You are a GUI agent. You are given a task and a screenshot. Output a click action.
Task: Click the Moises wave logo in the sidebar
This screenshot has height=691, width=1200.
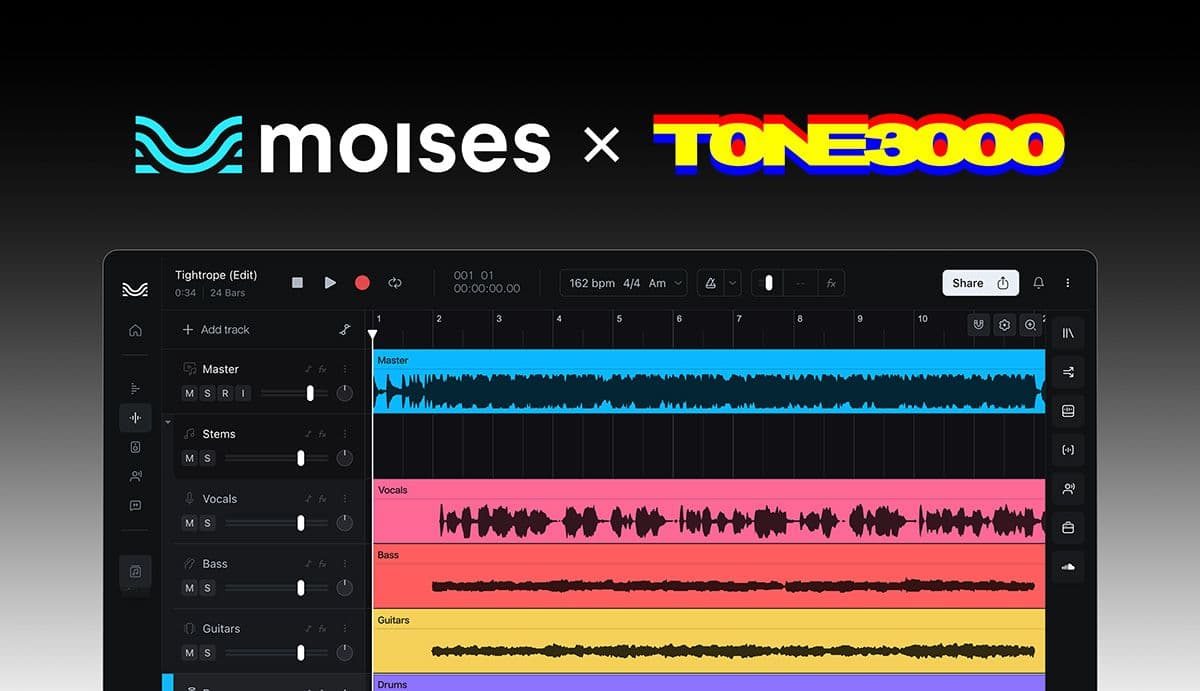[x=135, y=289]
